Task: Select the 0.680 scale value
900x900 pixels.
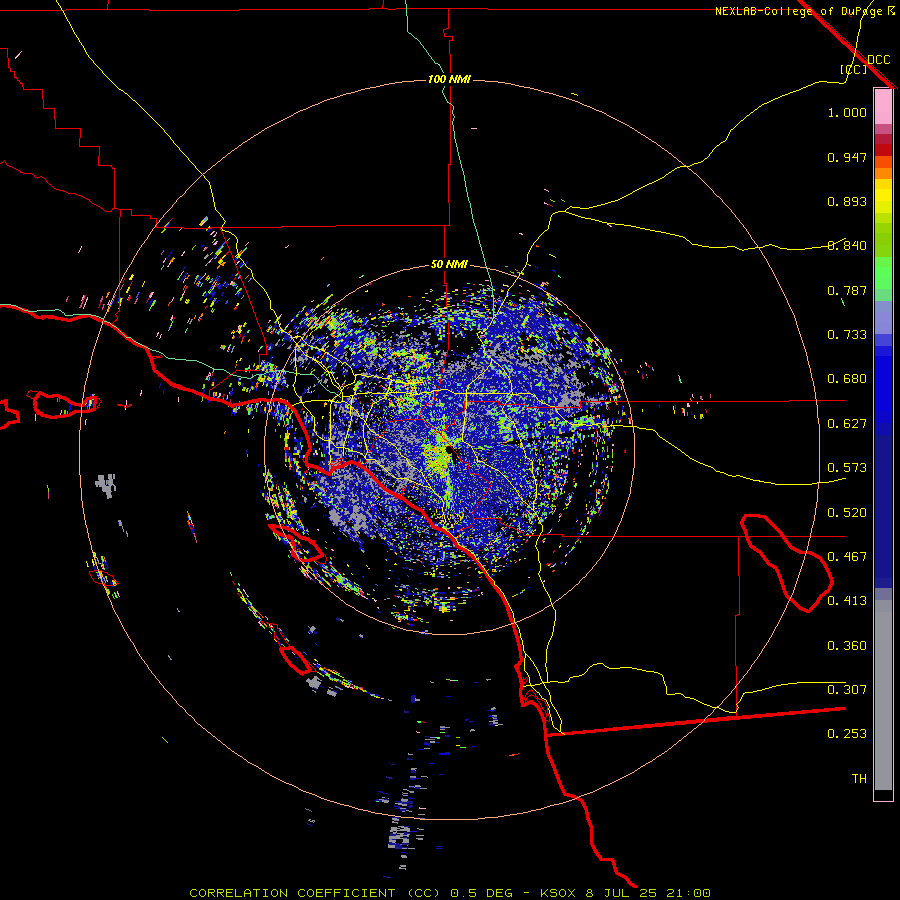Action: tap(847, 379)
